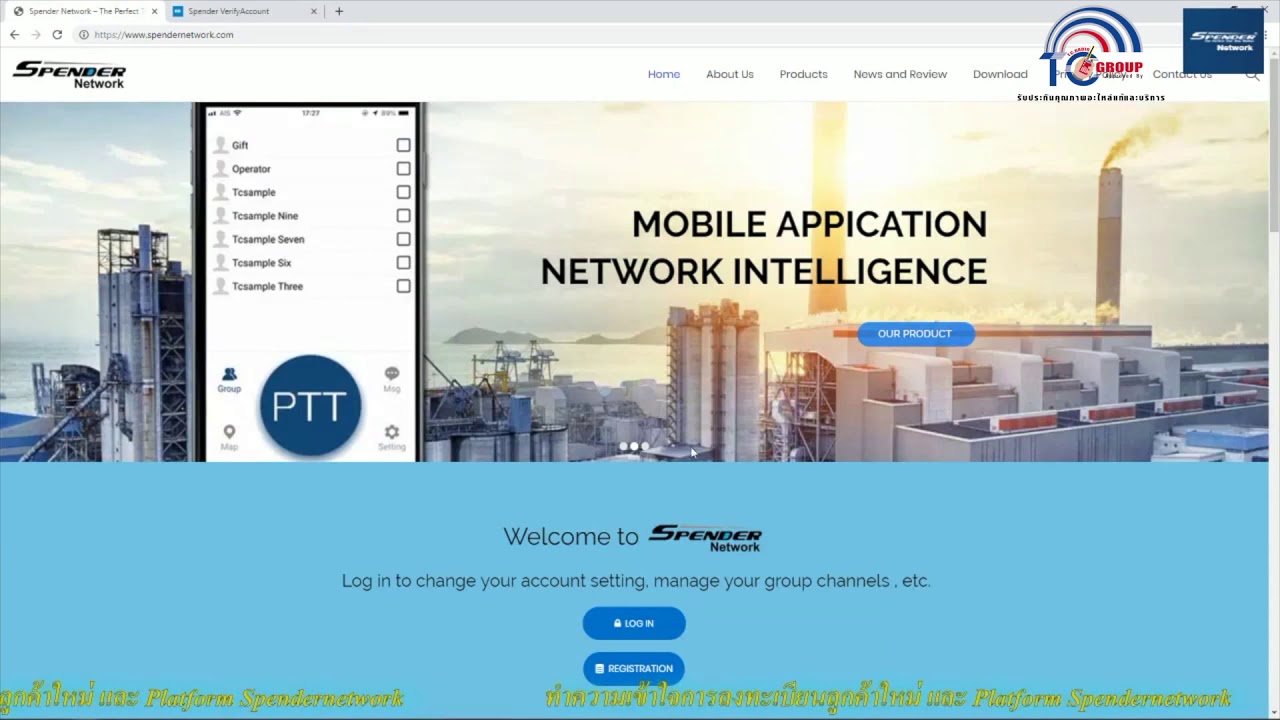The width and height of the screenshot is (1280, 720).
Task: Click the big PTT circle button
Action: (310, 405)
